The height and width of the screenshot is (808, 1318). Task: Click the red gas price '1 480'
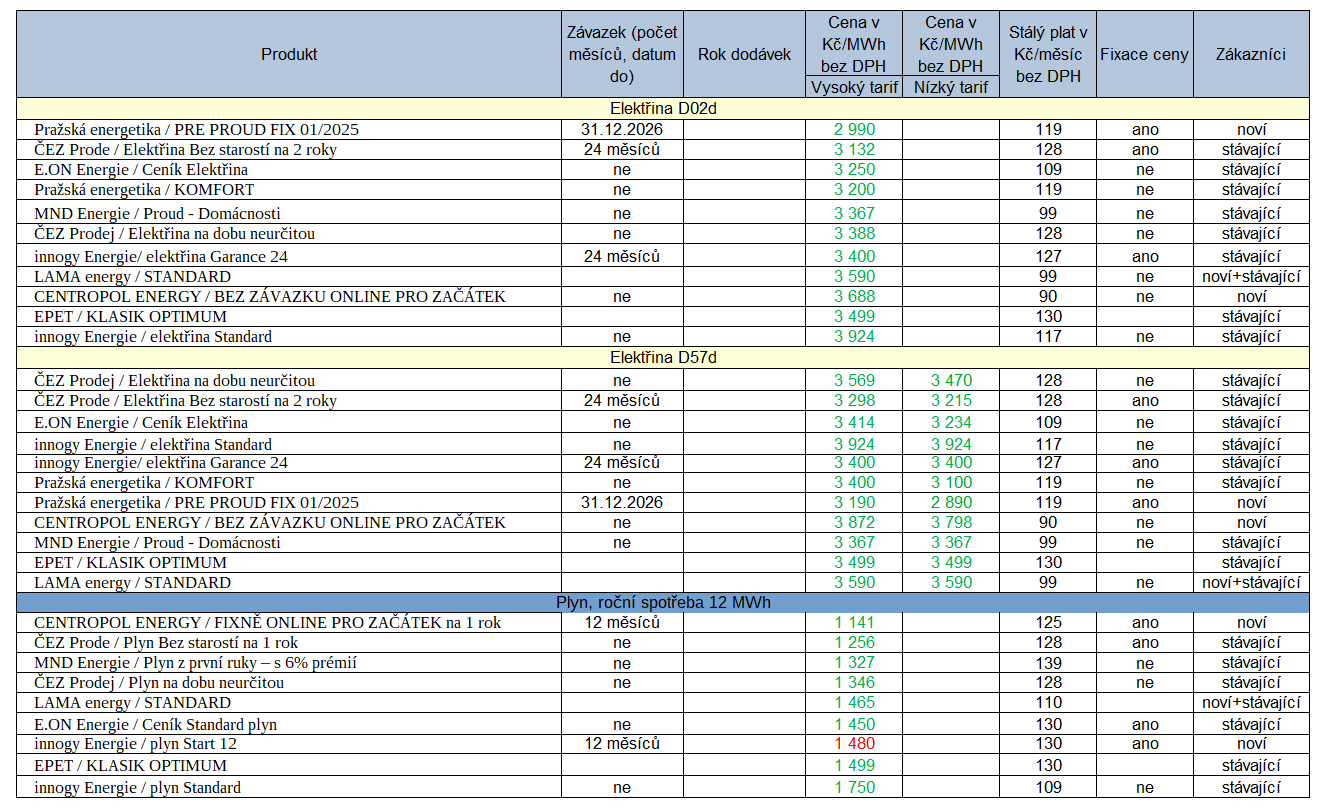pyautogui.click(x=854, y=744)
